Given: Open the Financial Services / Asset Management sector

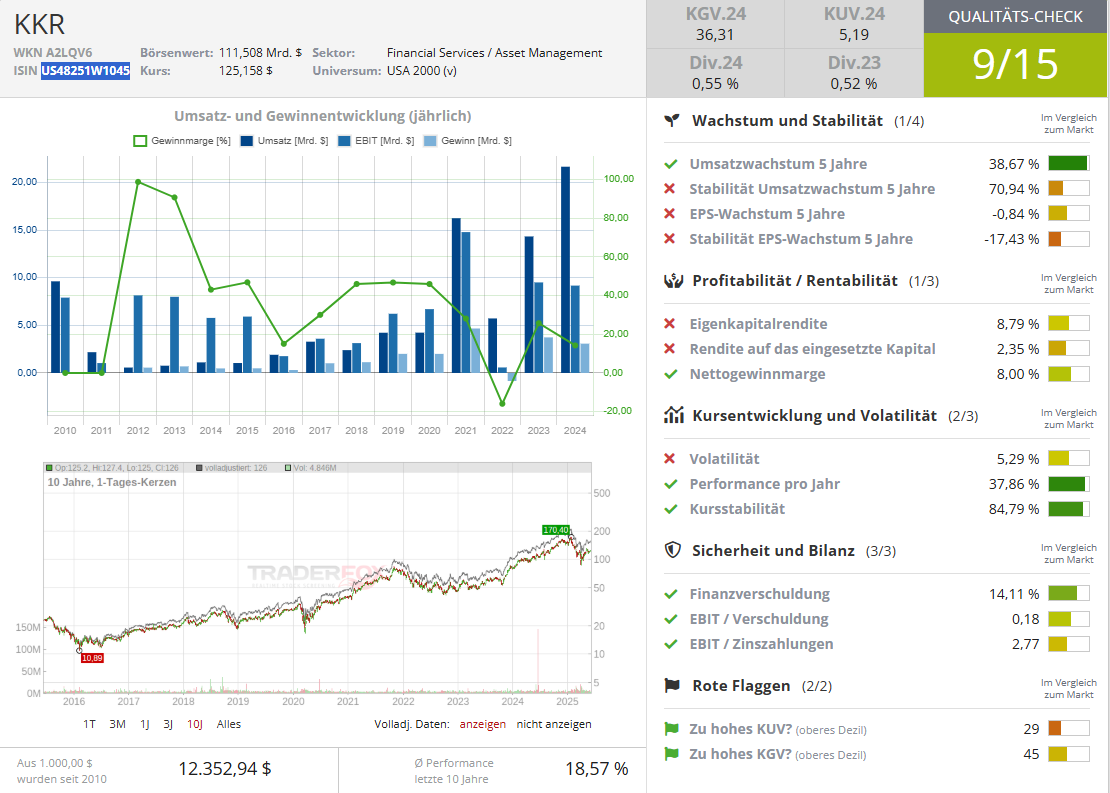Looking at the screenshot, I should (494, 53).
